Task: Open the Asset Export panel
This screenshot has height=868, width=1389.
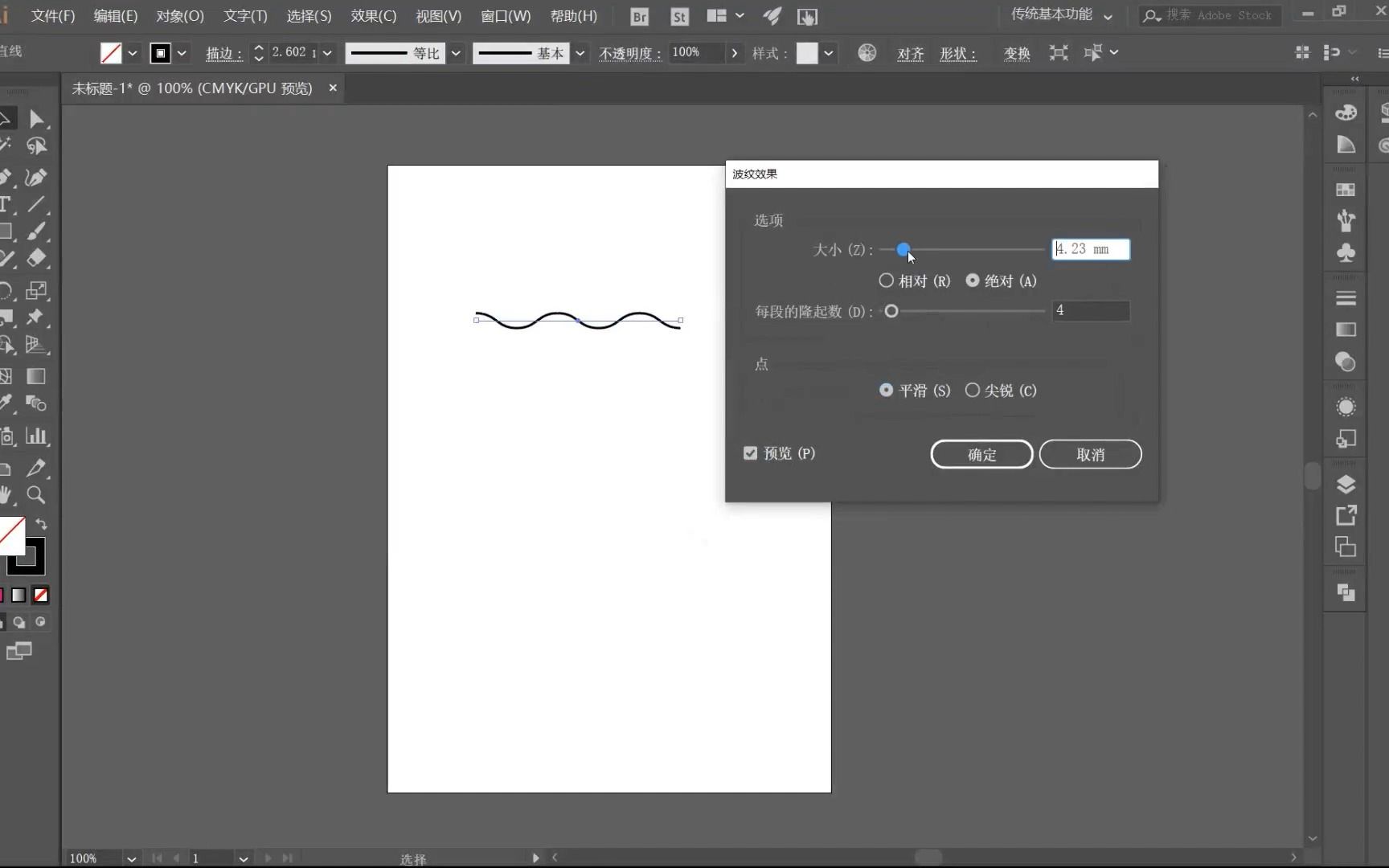Action: point(1346,515)
